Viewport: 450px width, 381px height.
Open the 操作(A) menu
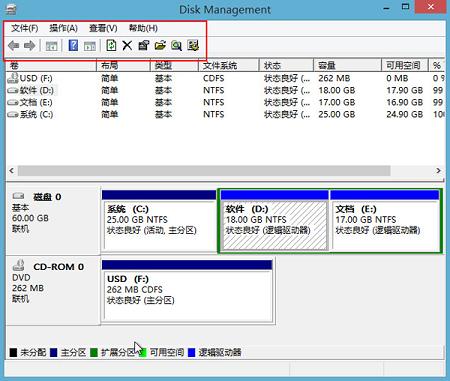point(63,28)
